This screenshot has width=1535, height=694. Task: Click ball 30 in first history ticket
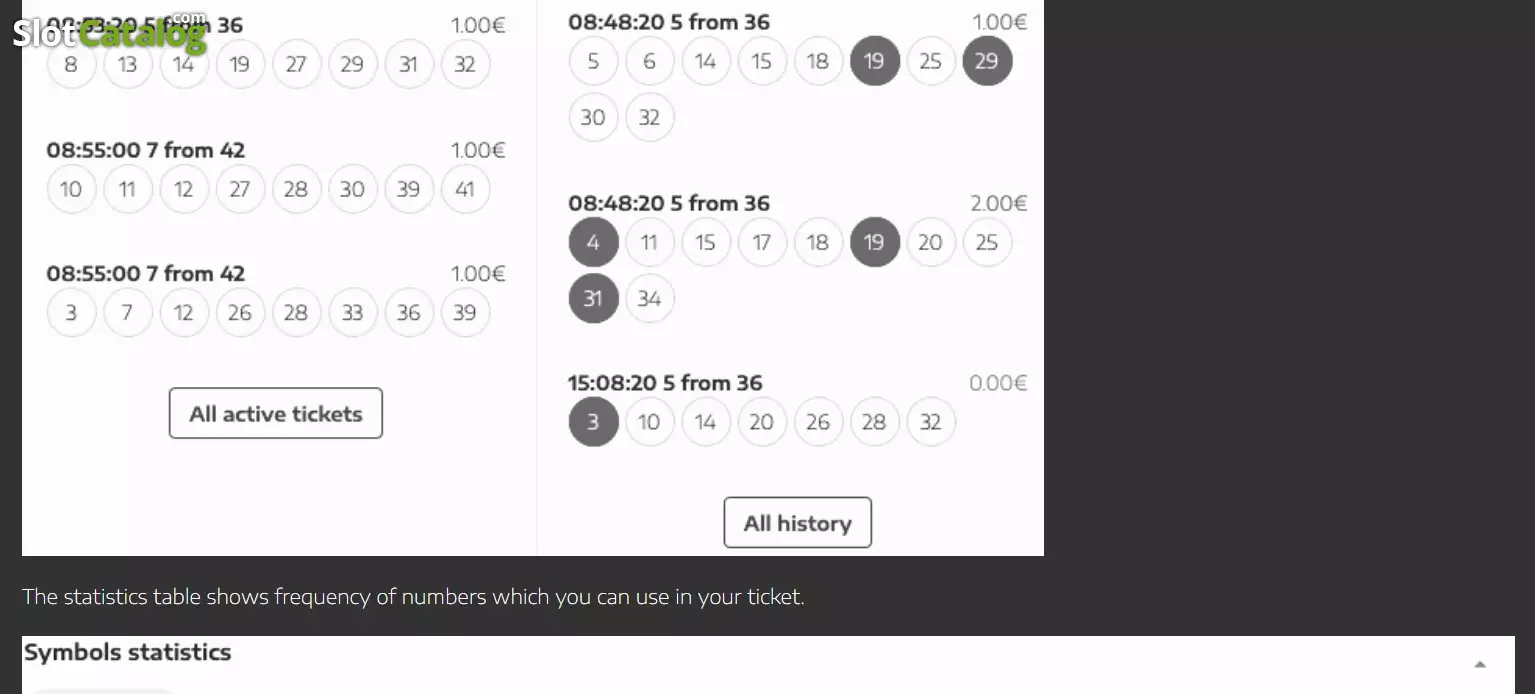pyautogui.click(x=593, y=117)
